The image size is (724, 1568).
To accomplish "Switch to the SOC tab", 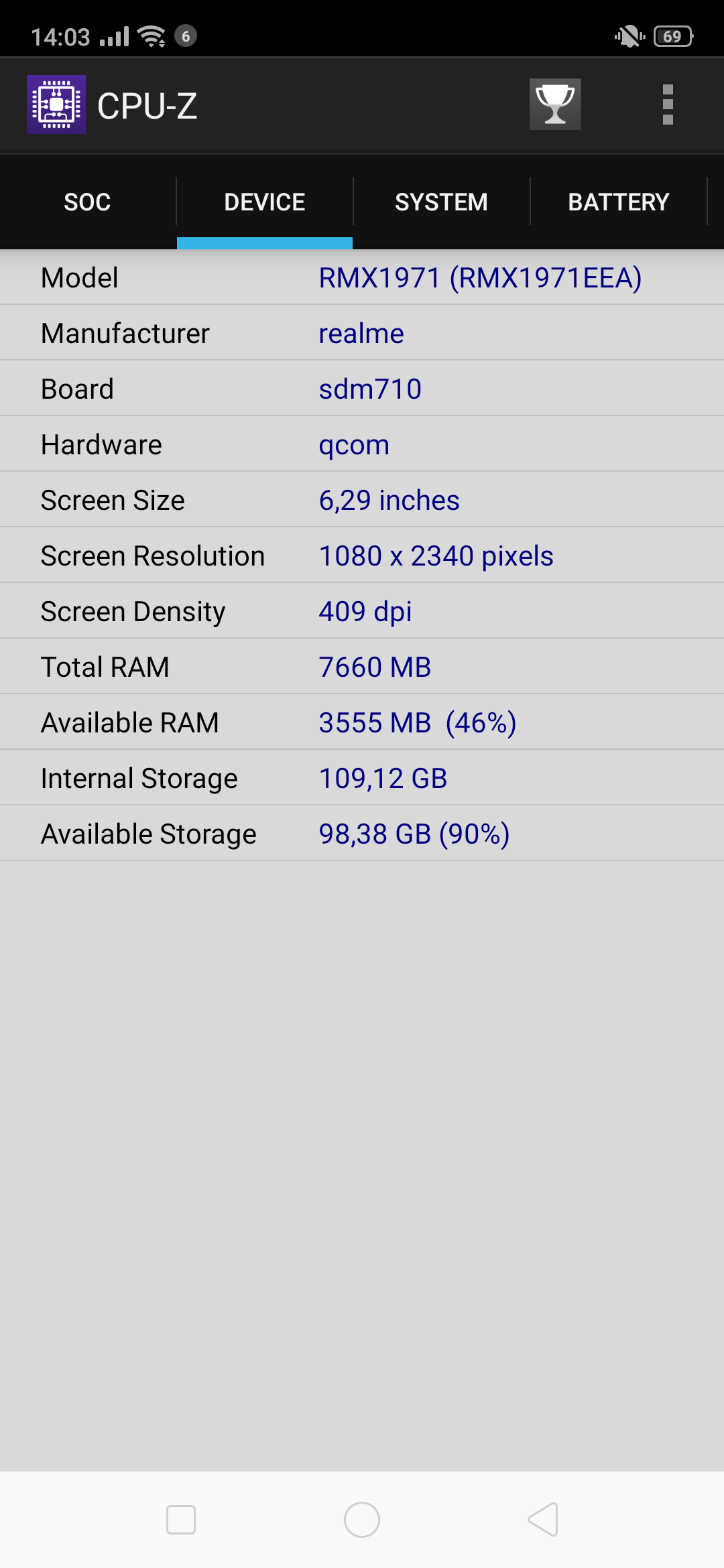I will (87, 202).
